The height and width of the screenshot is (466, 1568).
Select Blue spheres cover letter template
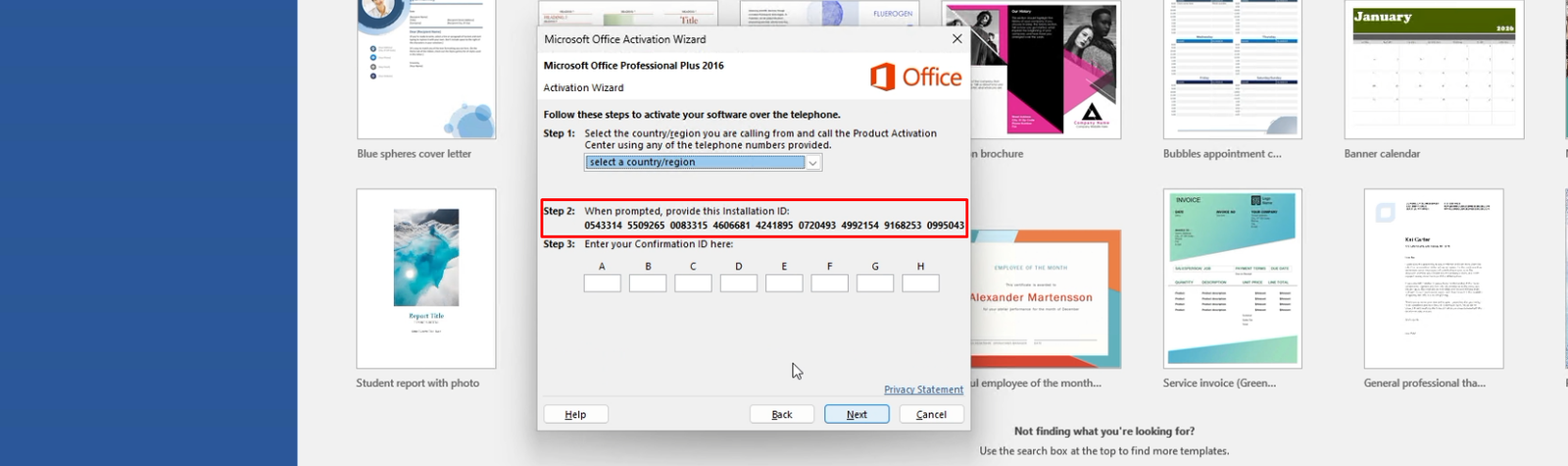[426, 69]
